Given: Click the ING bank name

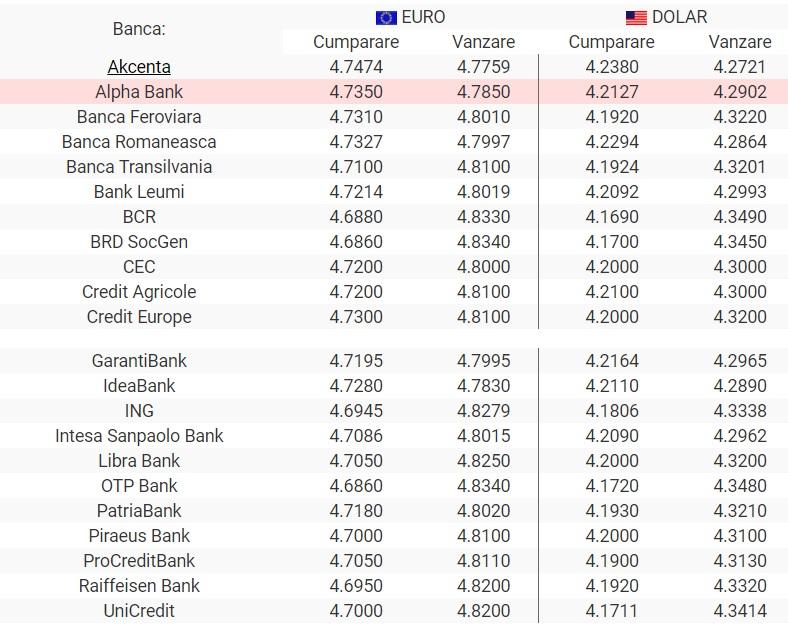Looking at the screenshot, I should click(x=139, y=411).
